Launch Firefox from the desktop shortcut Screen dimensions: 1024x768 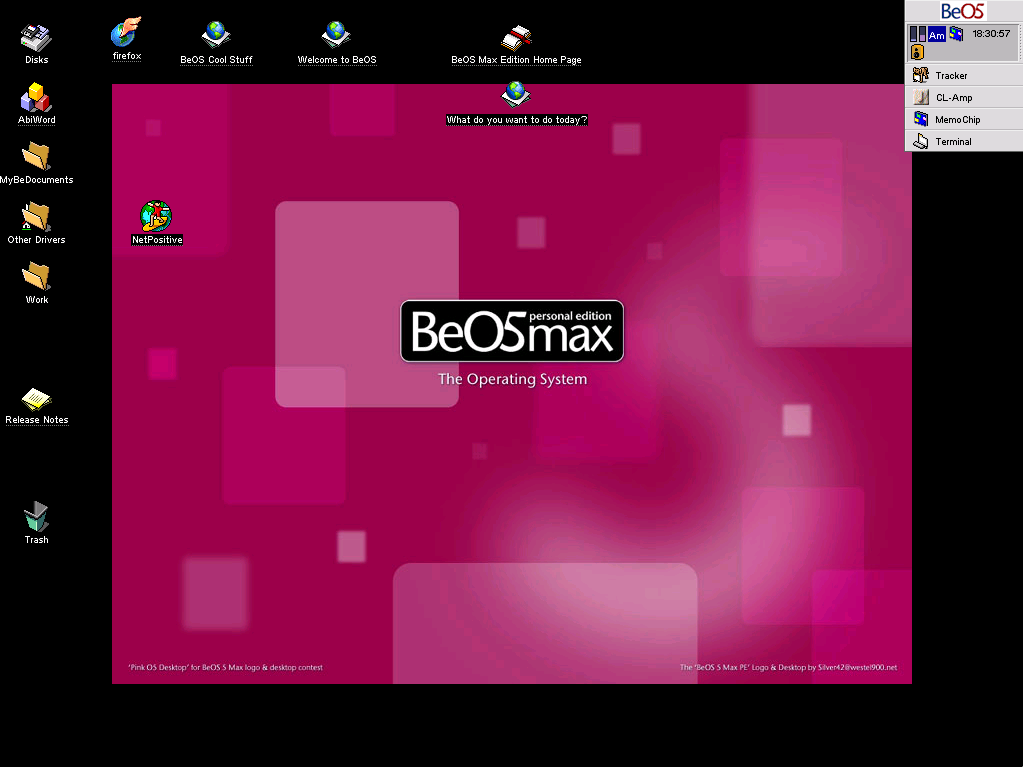[x=126, y=33]
